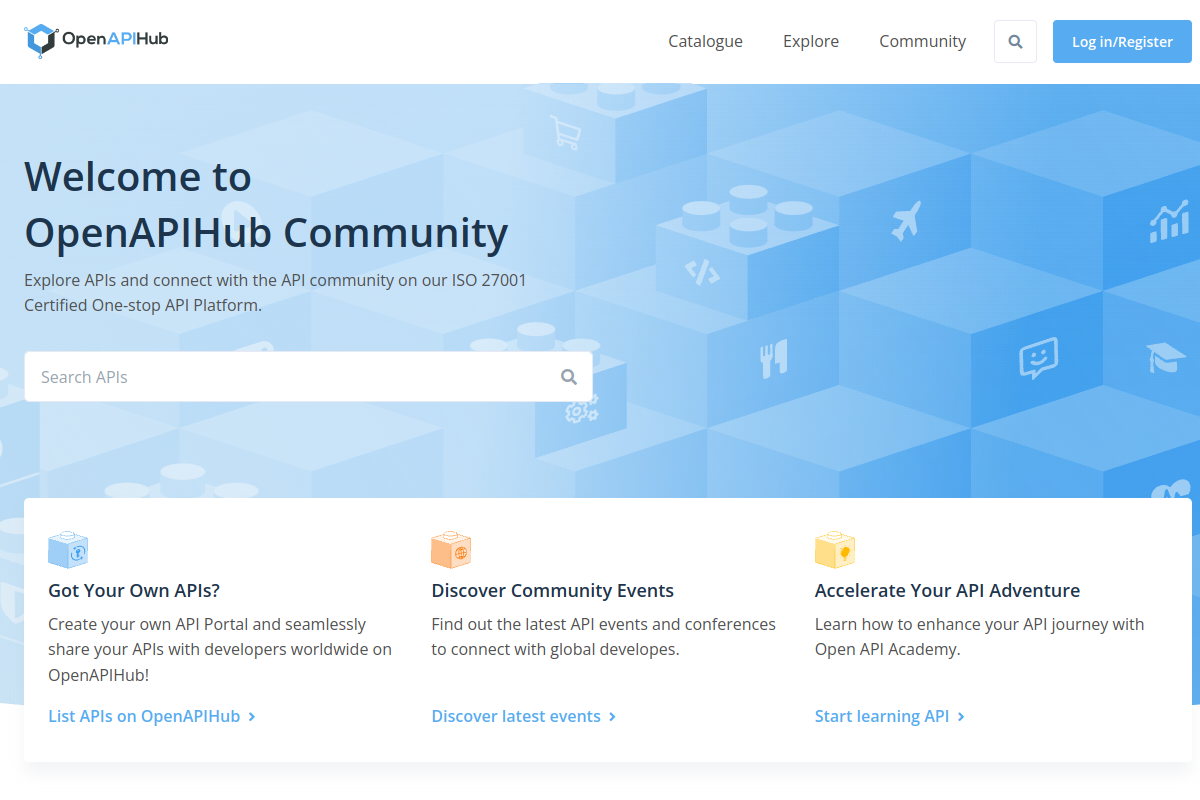The height and width of the screenshot is (800, 1200).
Task: Click the OpenAPIHub logo
Action: pyautogui.click(x=96, y=40)
